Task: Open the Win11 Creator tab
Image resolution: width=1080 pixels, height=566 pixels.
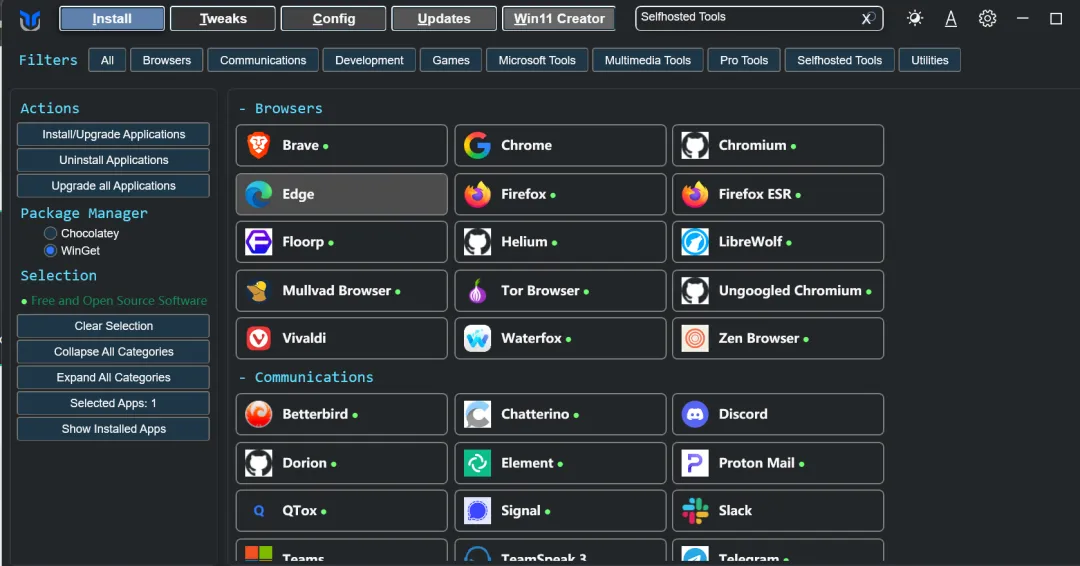Action: [559, 19]
